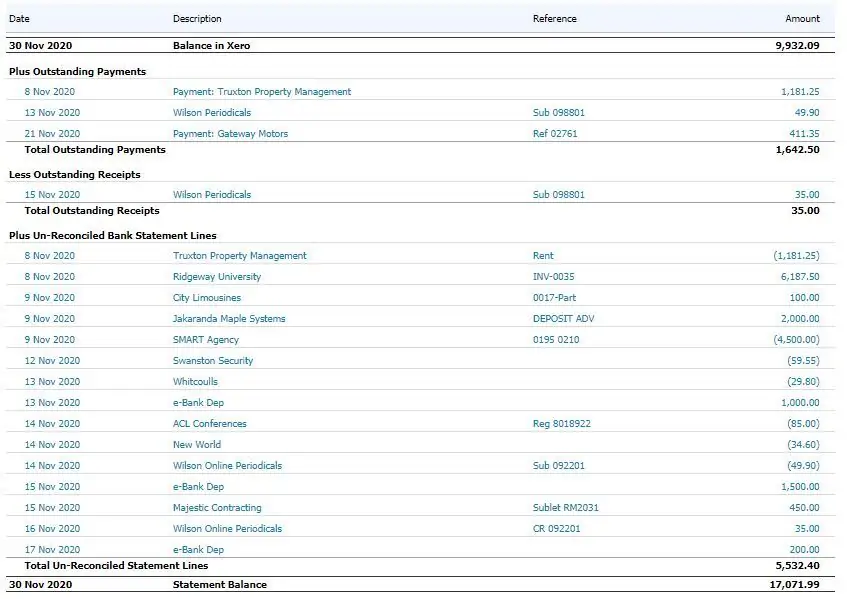The height and width of the screenshot is (599, 847).
Task: Open the Swanston Security statement line
Action: tap(213, 361)
